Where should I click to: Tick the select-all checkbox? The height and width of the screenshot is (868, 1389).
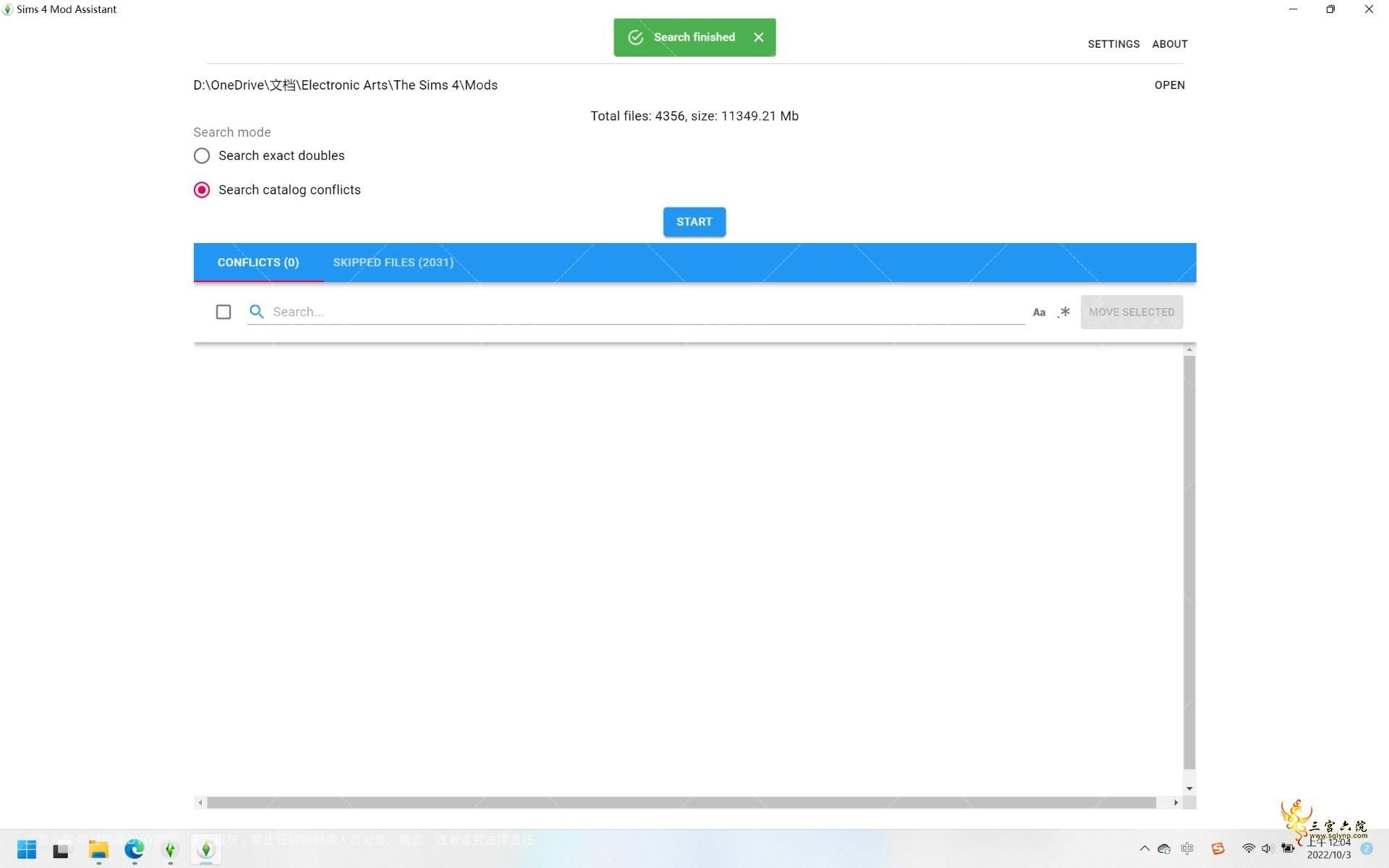(224, 312)
